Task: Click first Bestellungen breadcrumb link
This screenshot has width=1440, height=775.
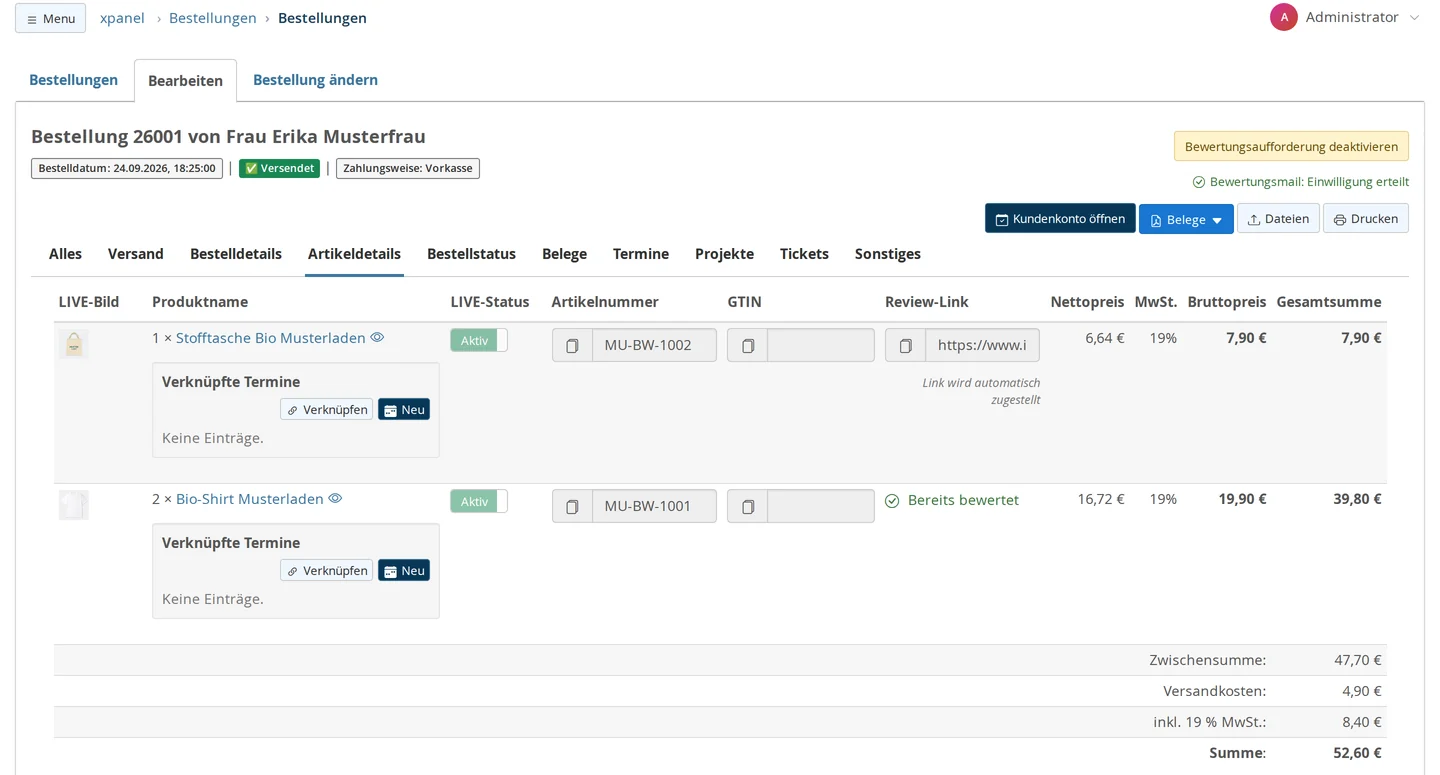Action: coord(213,18)
